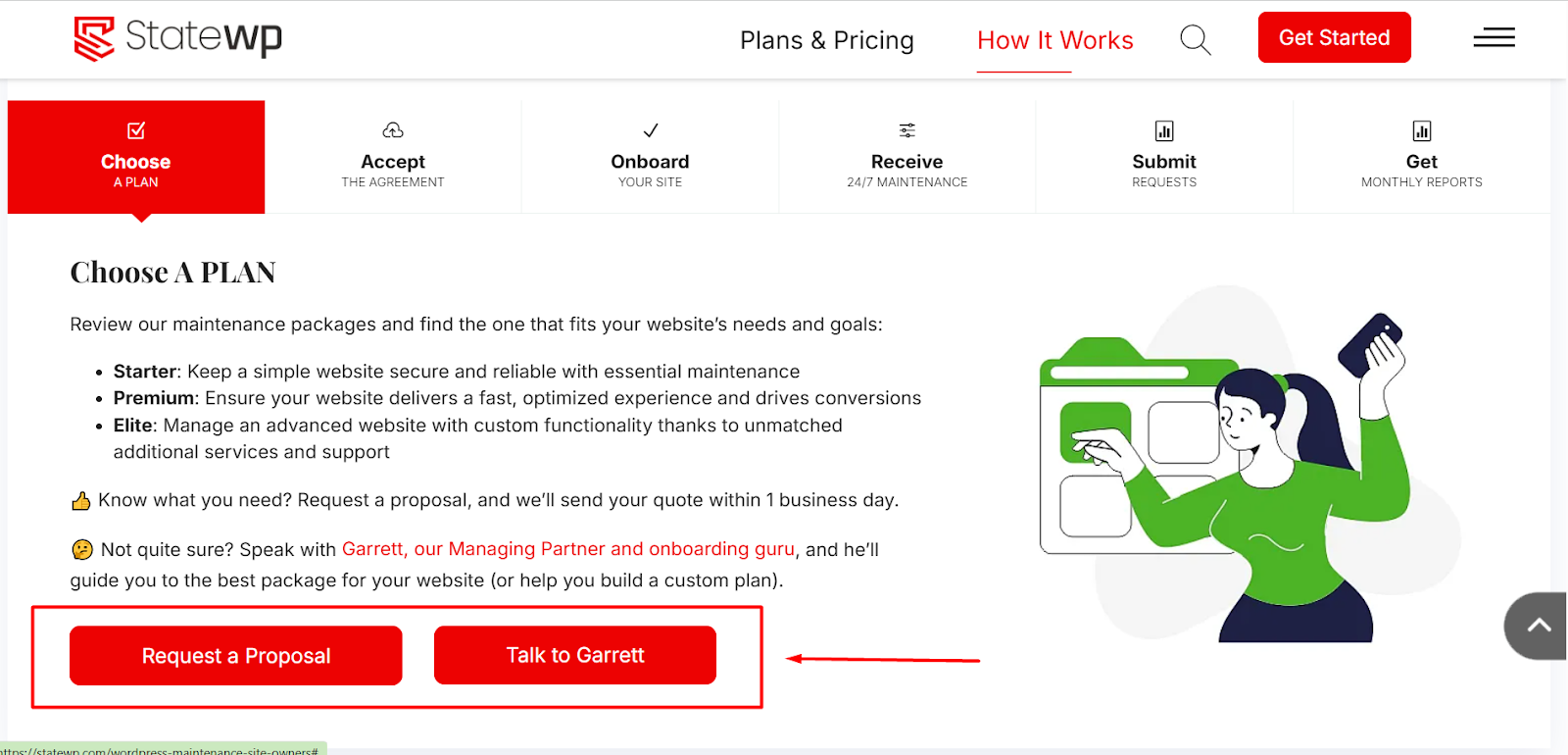Viewport: 1568px width, 755px height.
Task: Click the Request a Proposal button
Action: pyautogui.click(x=236, y=656)
